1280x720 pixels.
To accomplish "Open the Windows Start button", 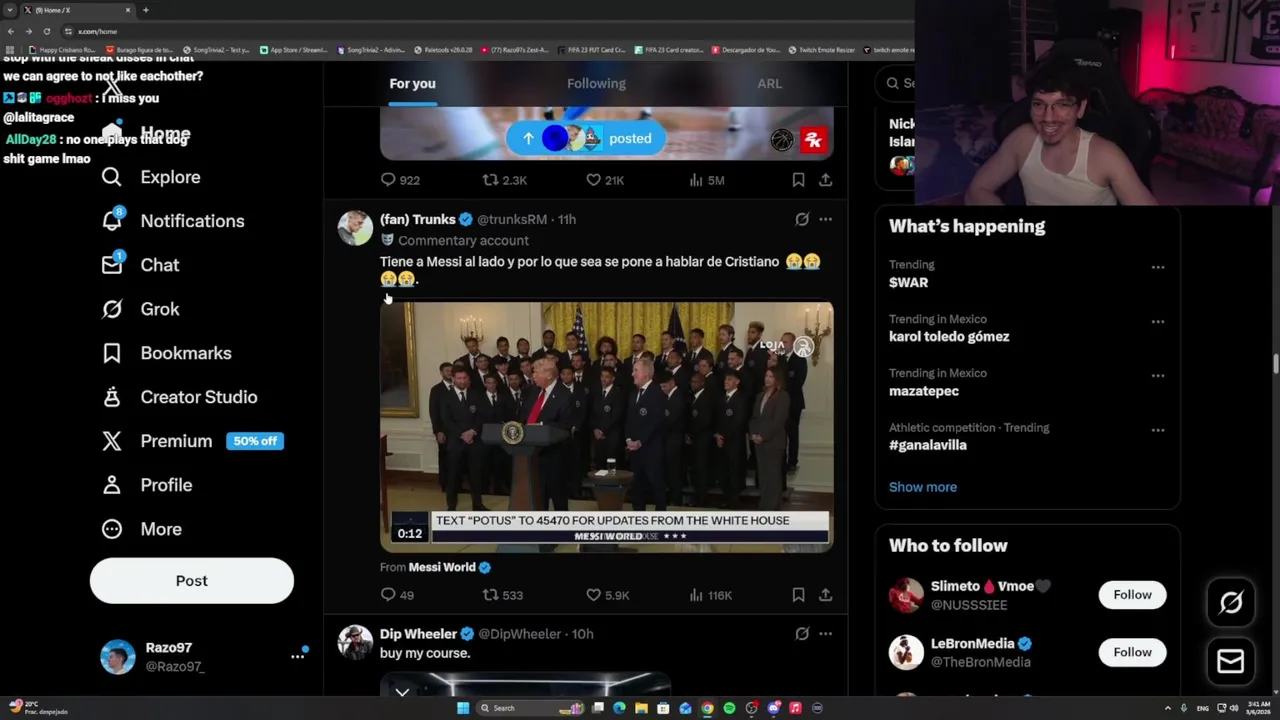I will (x=463, y=708).
